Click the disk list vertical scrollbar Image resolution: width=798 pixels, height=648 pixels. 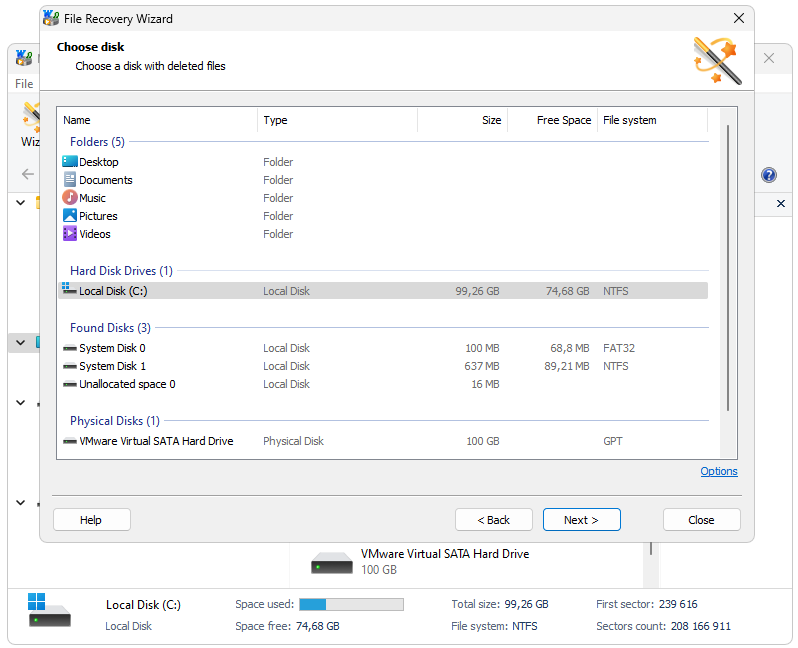(727, 270)
